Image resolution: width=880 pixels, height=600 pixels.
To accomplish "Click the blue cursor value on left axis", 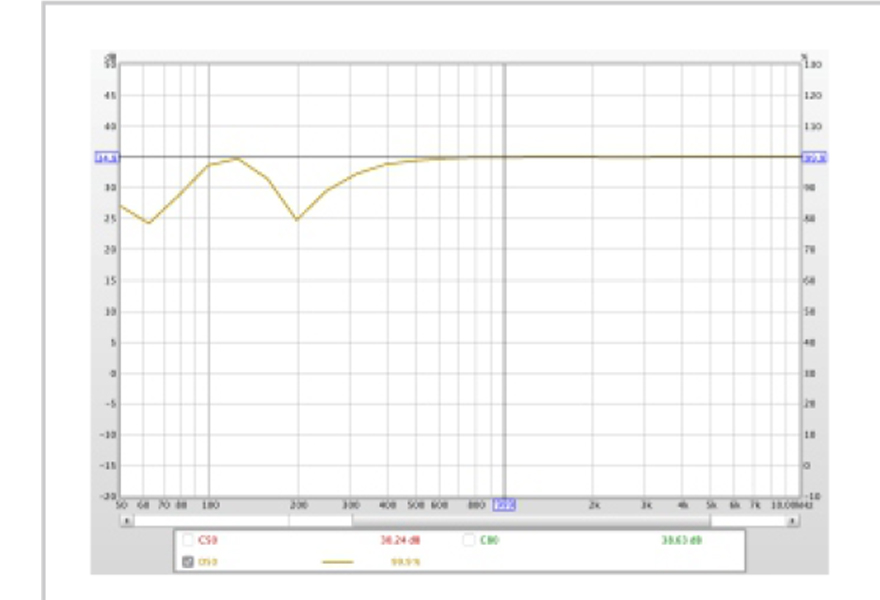I will tap(106, 157).
